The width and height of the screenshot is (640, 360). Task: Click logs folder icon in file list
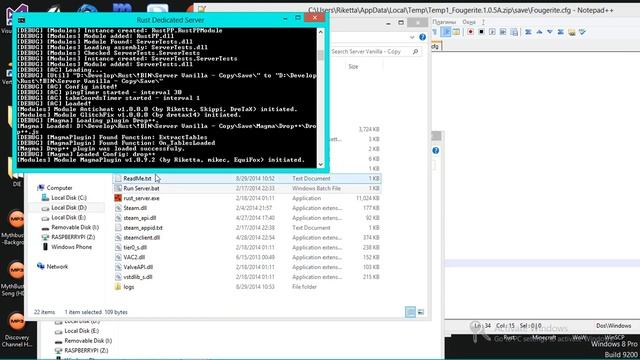(x=118, y=287)
